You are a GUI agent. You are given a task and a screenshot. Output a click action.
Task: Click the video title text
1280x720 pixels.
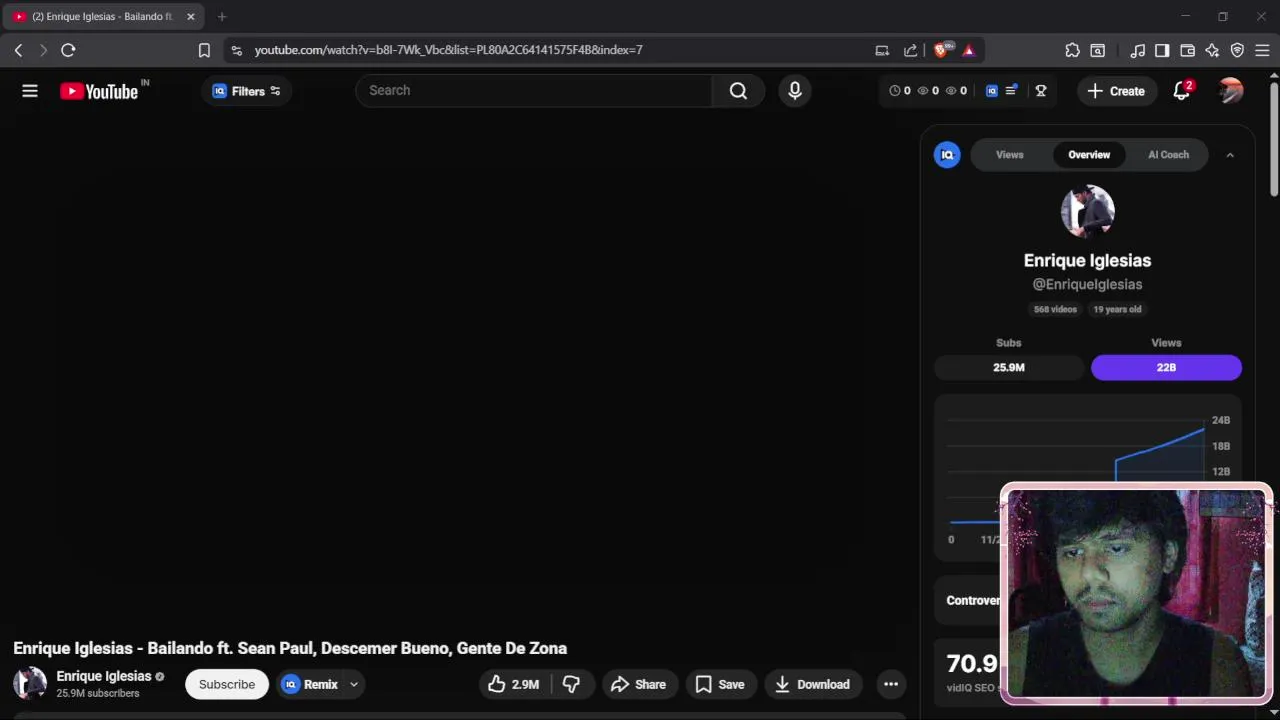(x=290, y=648)
